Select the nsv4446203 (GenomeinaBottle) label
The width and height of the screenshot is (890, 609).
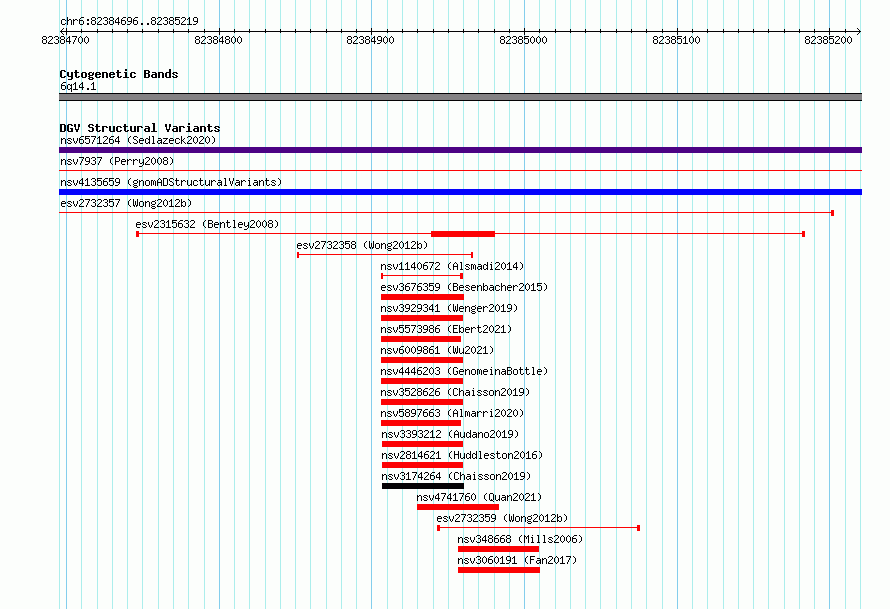pos(464,371)
